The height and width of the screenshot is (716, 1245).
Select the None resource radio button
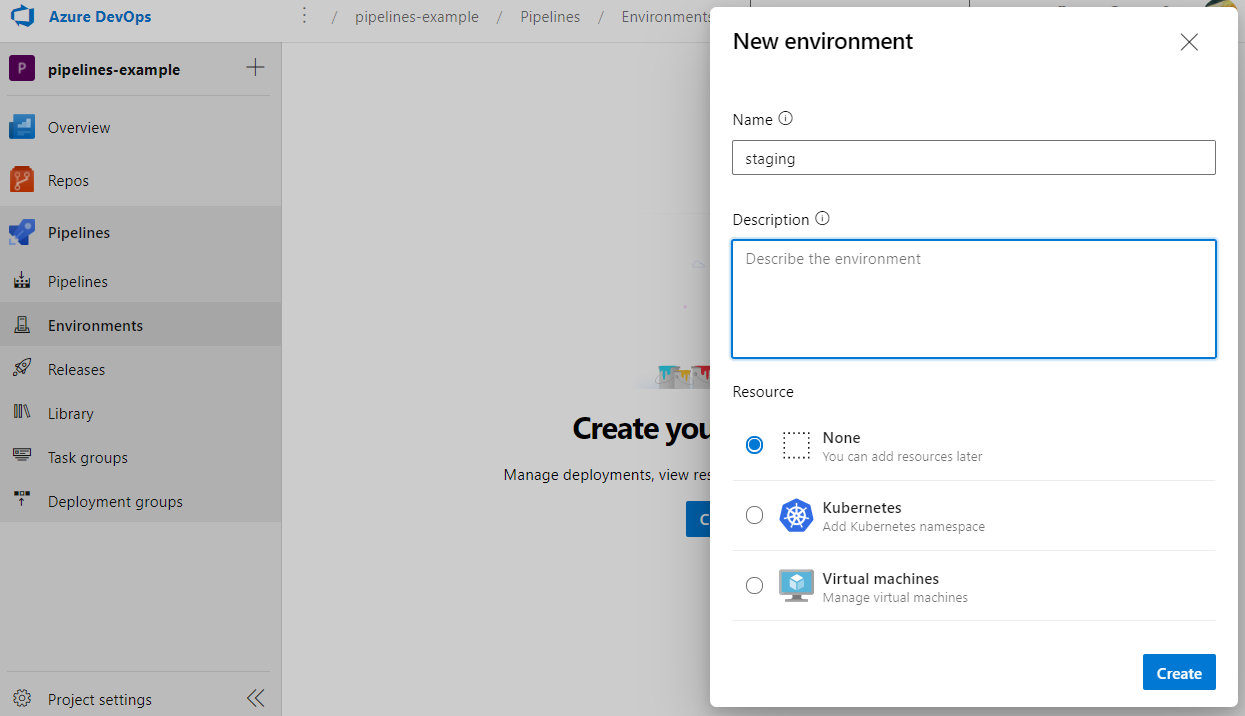coord(755,445)
